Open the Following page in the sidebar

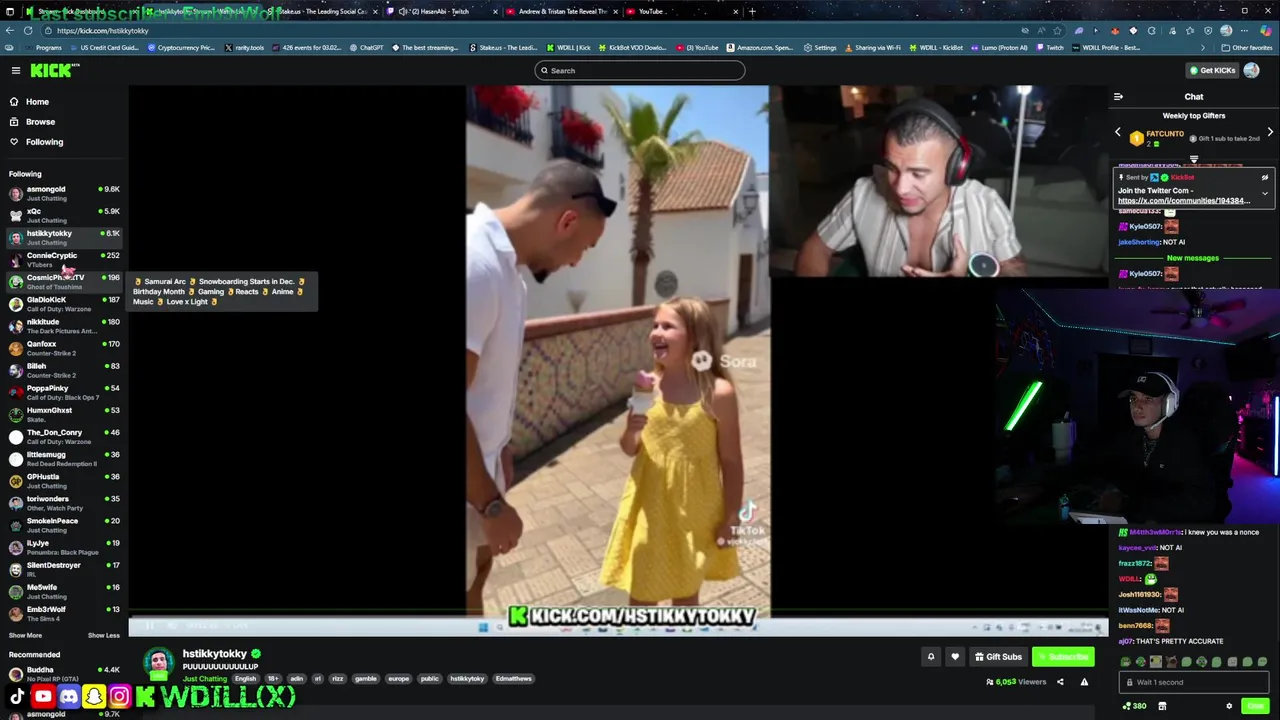point(44,142)
